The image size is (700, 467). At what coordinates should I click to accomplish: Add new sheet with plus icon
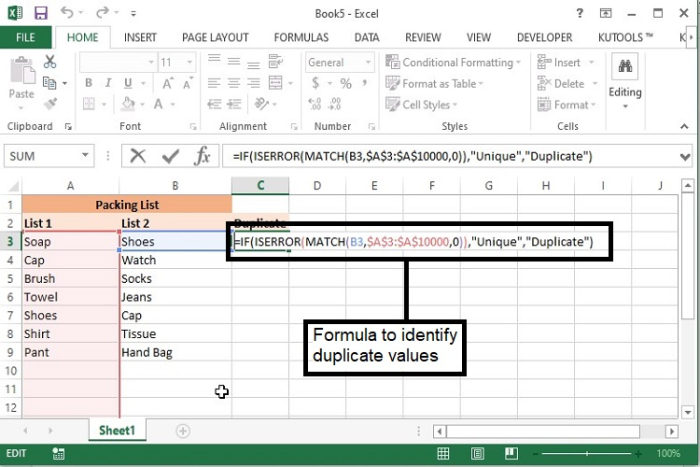tap(183, 431)
